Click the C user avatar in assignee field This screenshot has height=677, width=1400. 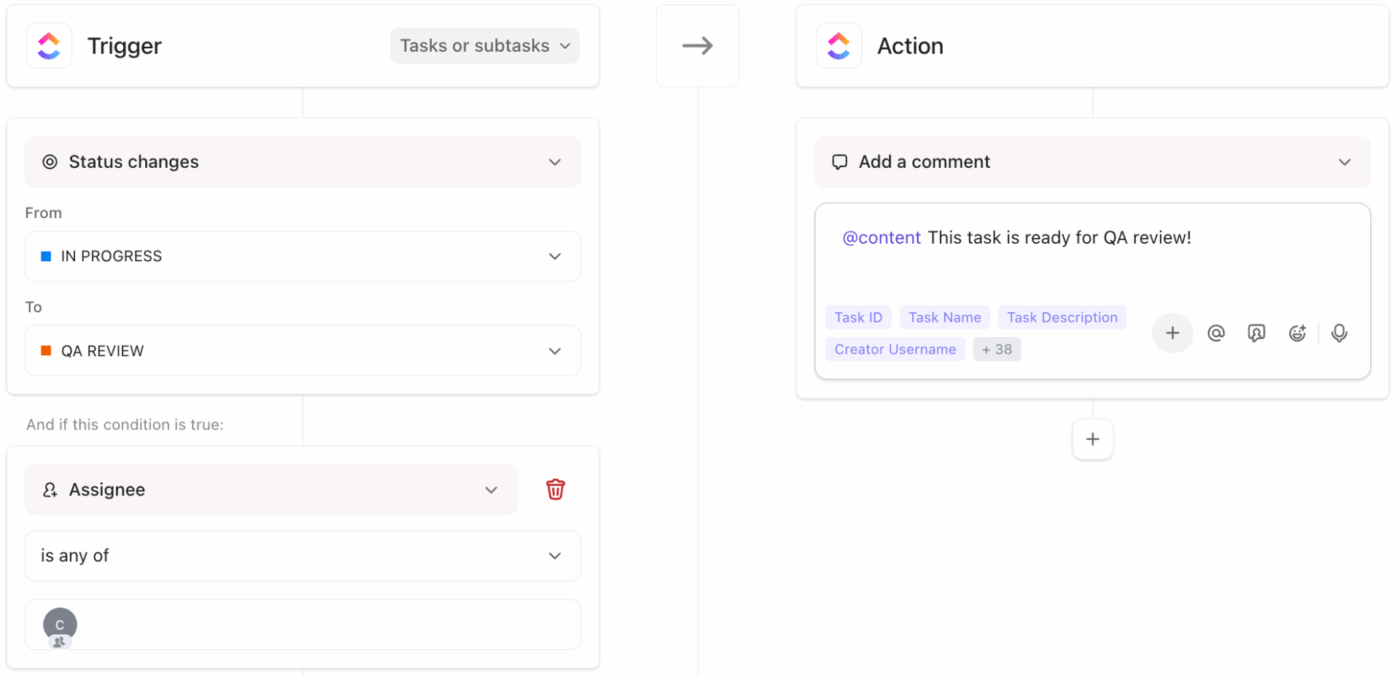coord(59,624)
